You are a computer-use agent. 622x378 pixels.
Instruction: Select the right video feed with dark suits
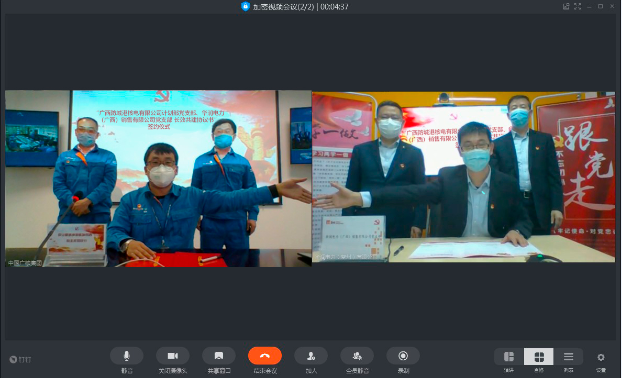(464, 177)
